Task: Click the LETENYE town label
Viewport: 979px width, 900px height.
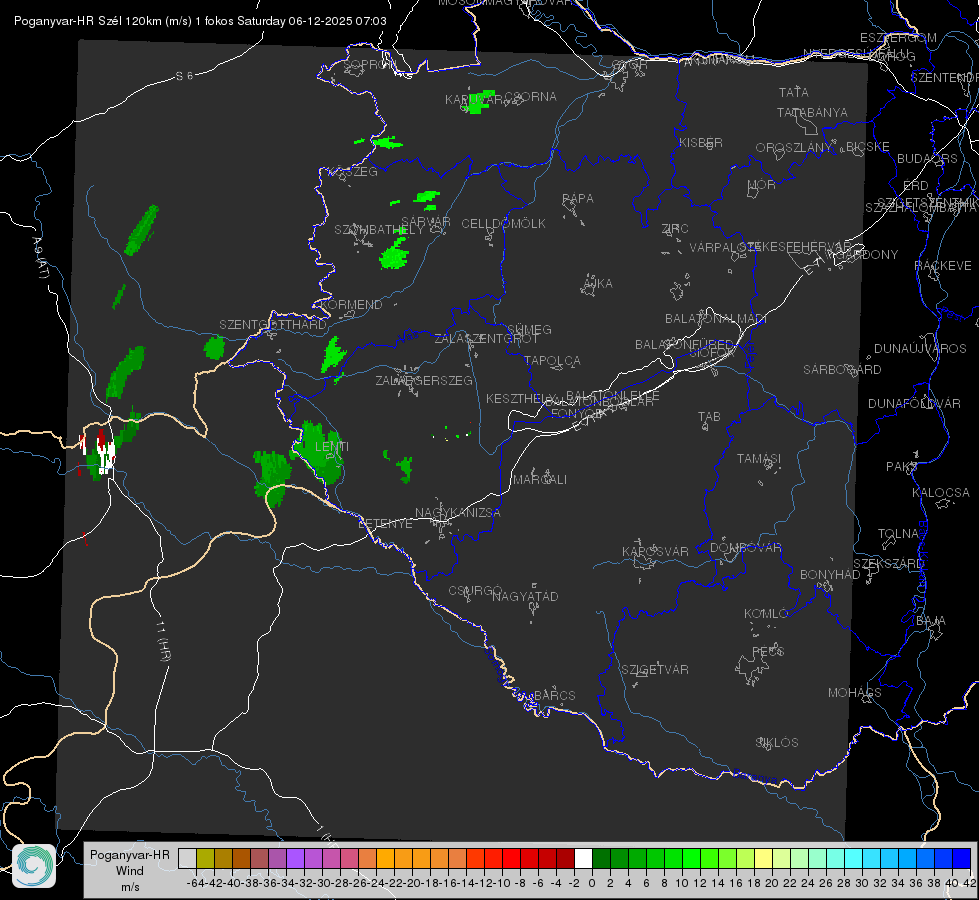Action: 385,523
